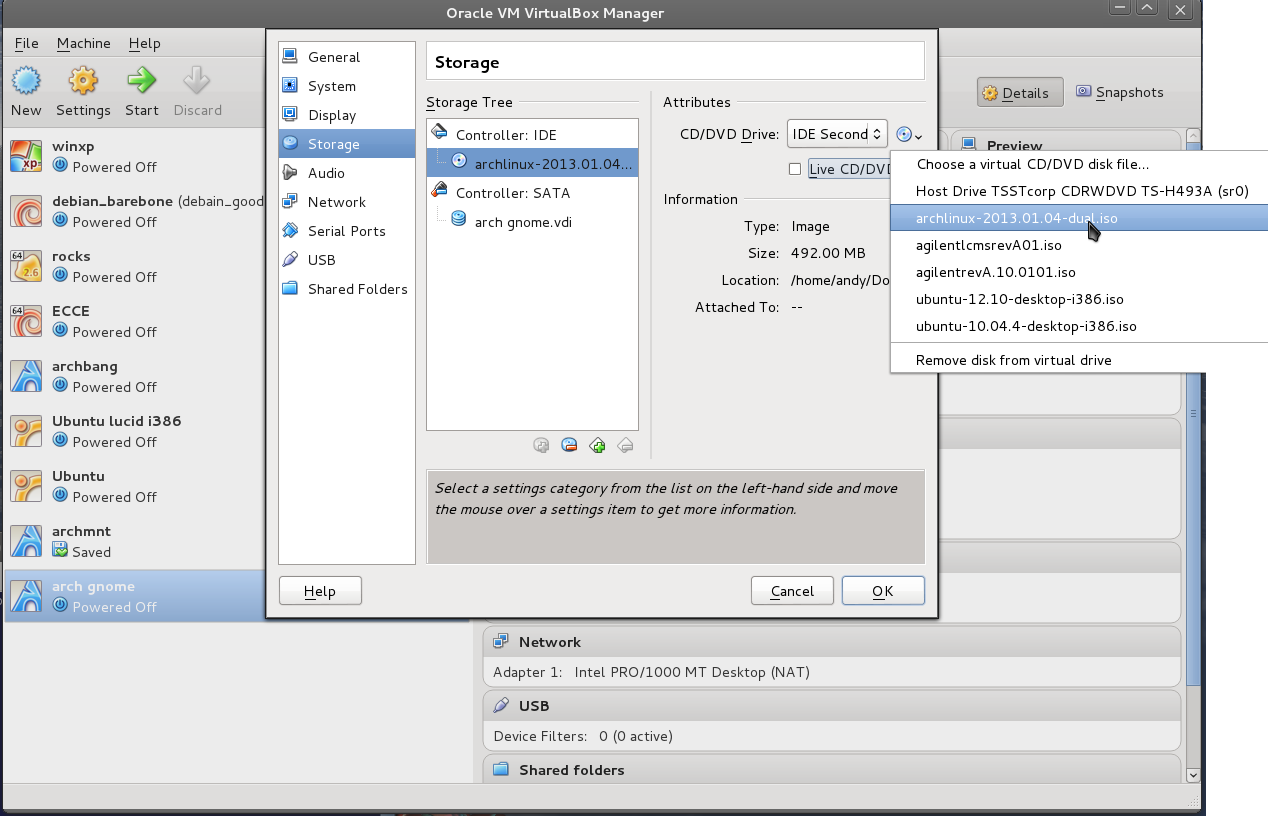Select arch gnome.vdi in storage tree

click(x=532, y=222)
